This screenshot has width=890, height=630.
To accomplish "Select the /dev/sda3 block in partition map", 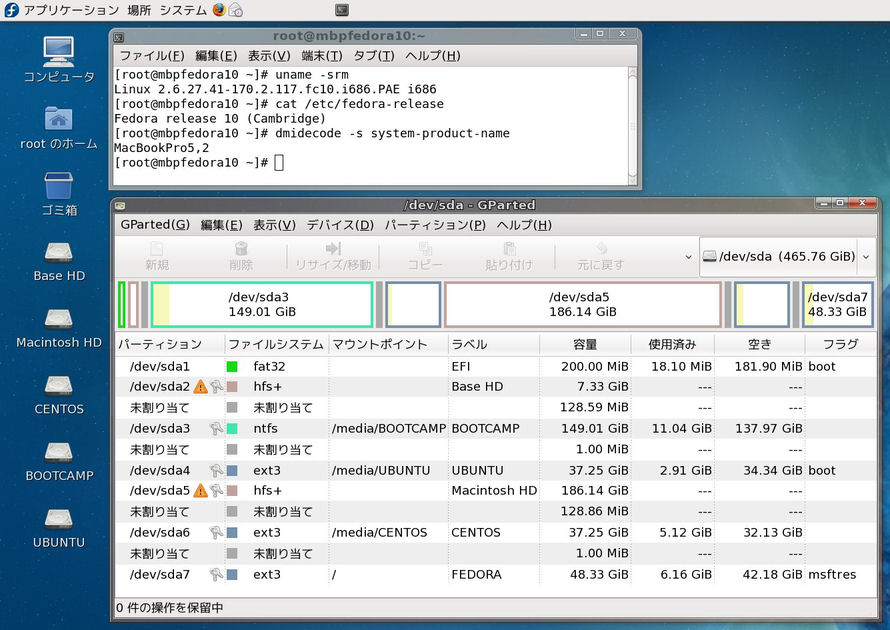I will point(262,304).
